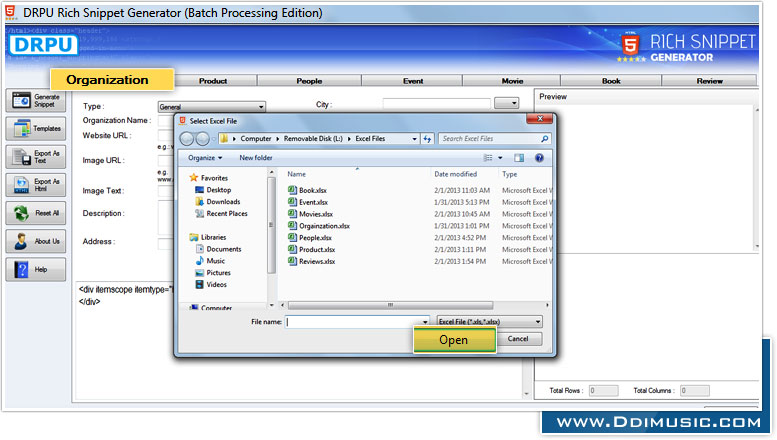Switch to the Event tab
This screenshot has width=777, height=440.
tap(413, 81)
